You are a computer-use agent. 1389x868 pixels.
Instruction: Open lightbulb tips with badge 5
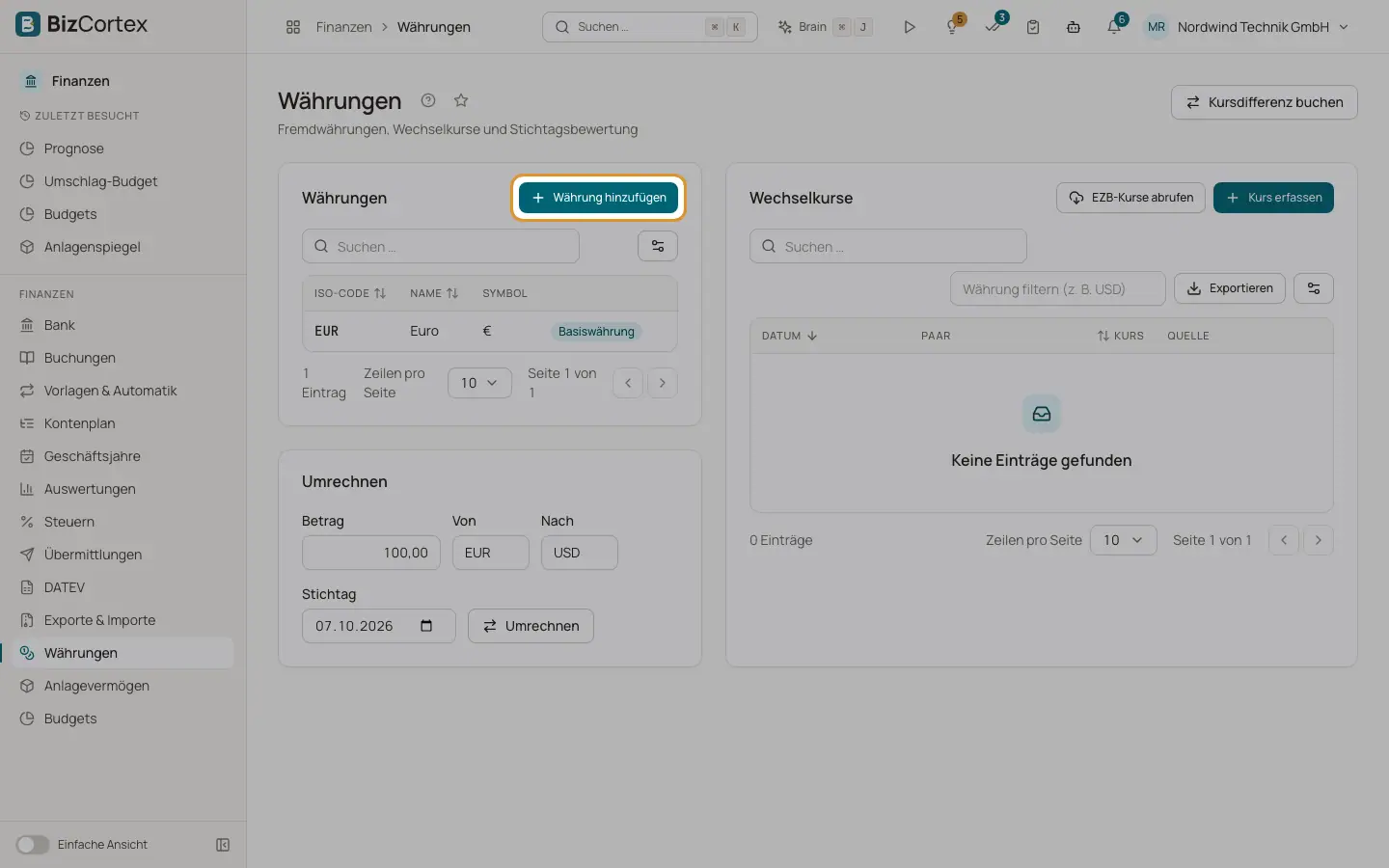coord(952,27)
